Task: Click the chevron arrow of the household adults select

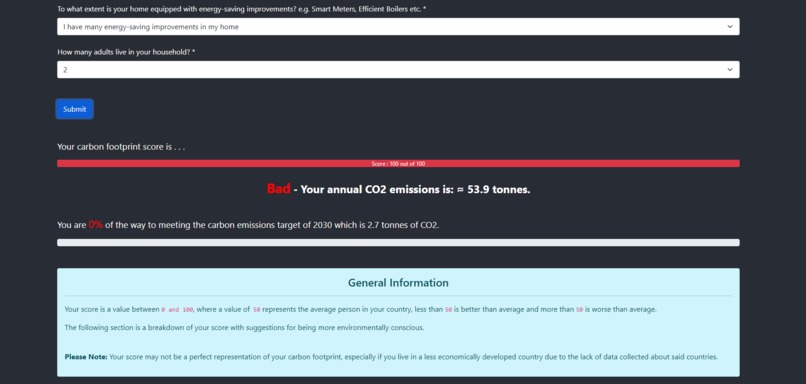Action: pyautogui.click(x=729, y=70)
